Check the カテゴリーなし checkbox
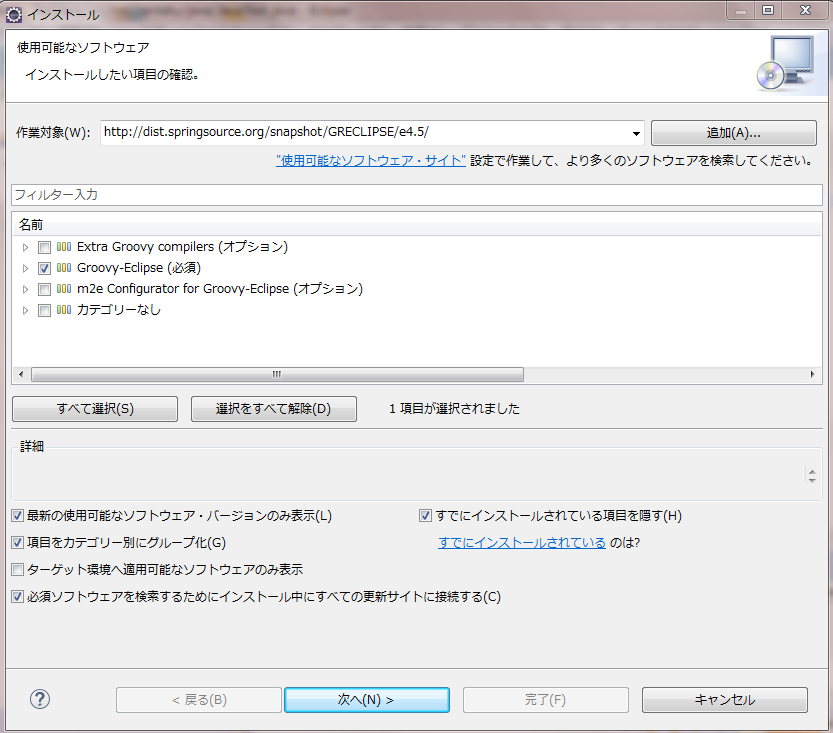 [x=45, y=310]
